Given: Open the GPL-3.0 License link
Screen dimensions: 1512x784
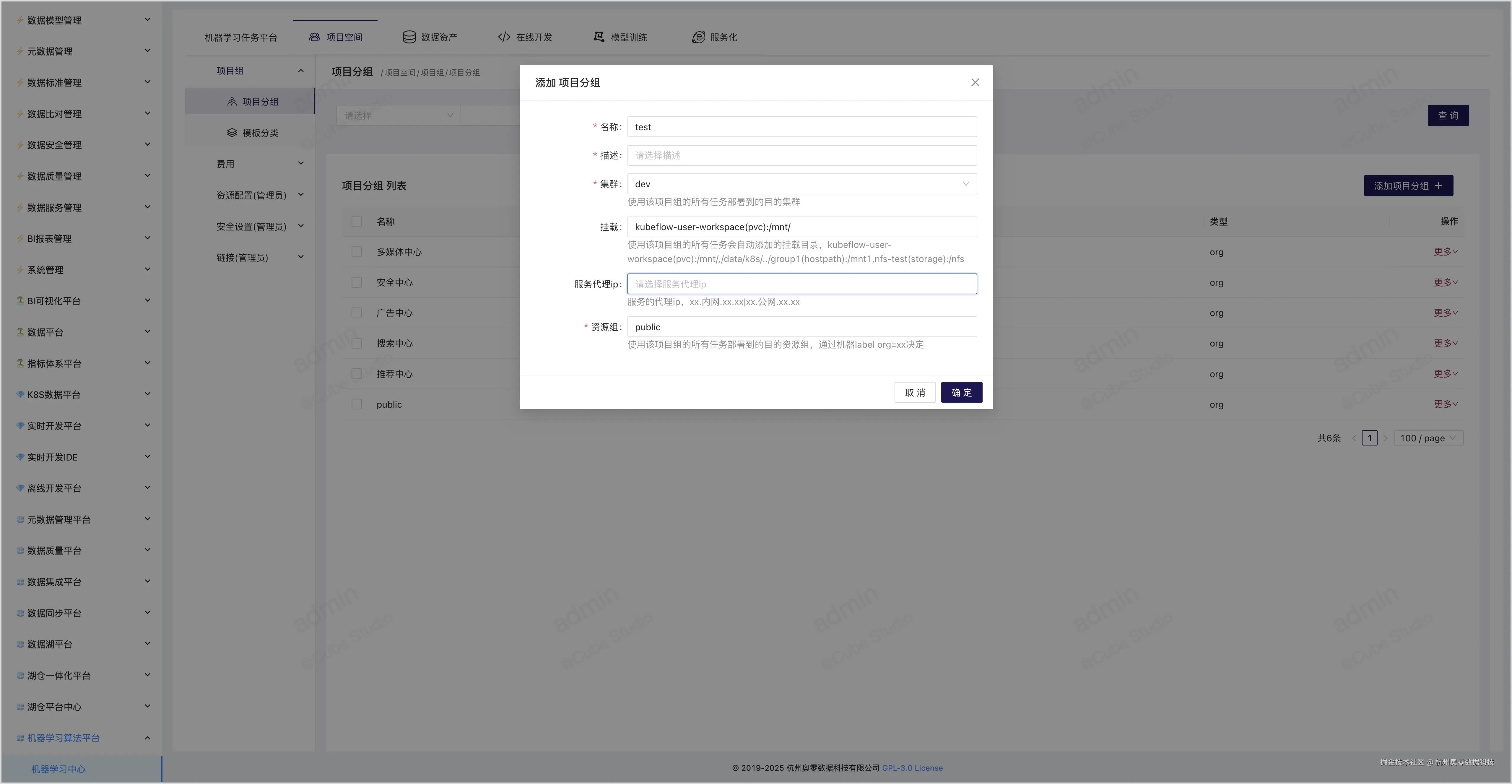Looking at the screenshot, I should click(x=912, y=768).
